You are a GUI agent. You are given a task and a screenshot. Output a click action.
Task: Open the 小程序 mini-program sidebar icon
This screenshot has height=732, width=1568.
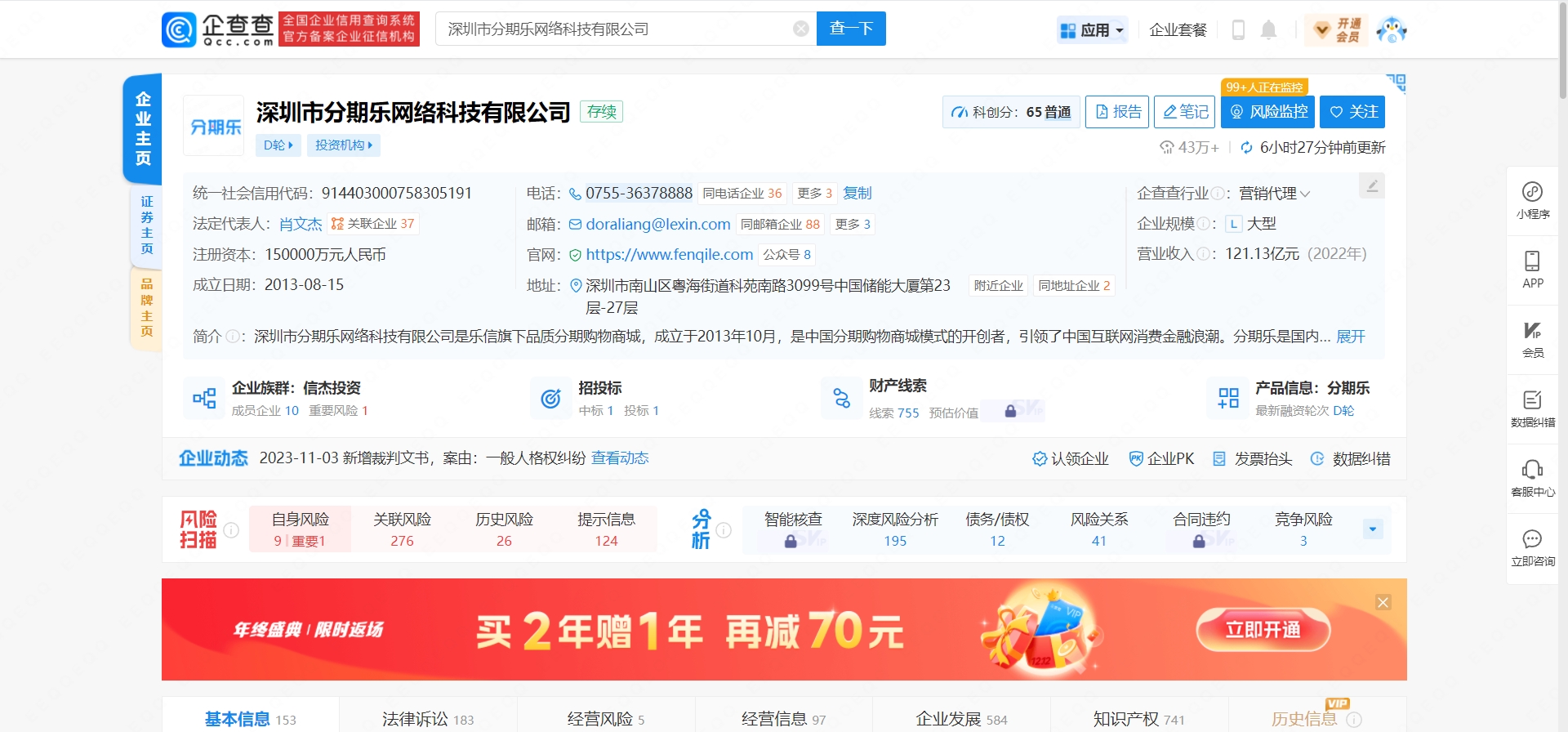[x=1532, y=200]
